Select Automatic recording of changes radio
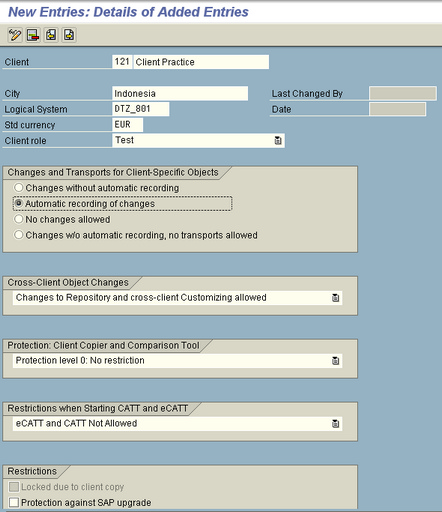 point(19,203)
